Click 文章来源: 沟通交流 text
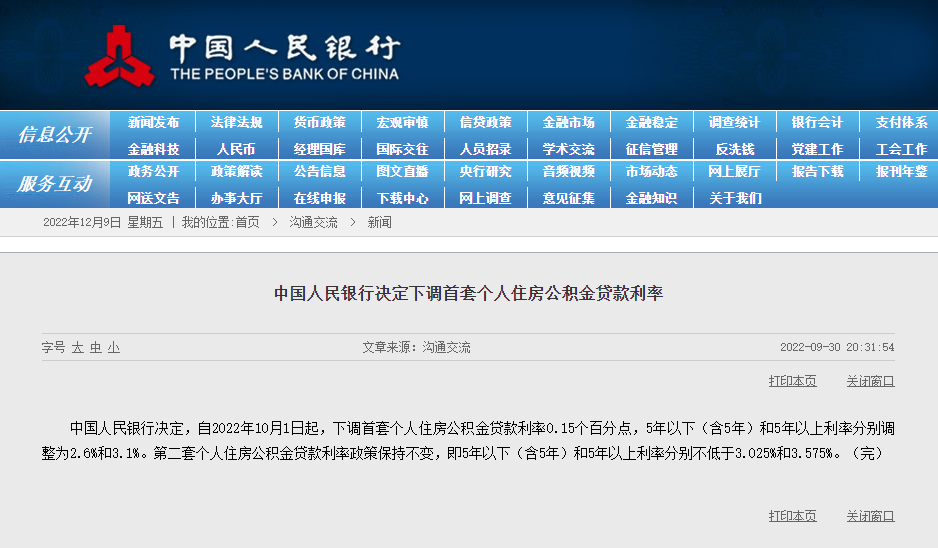938x548 pixels. 416,348
